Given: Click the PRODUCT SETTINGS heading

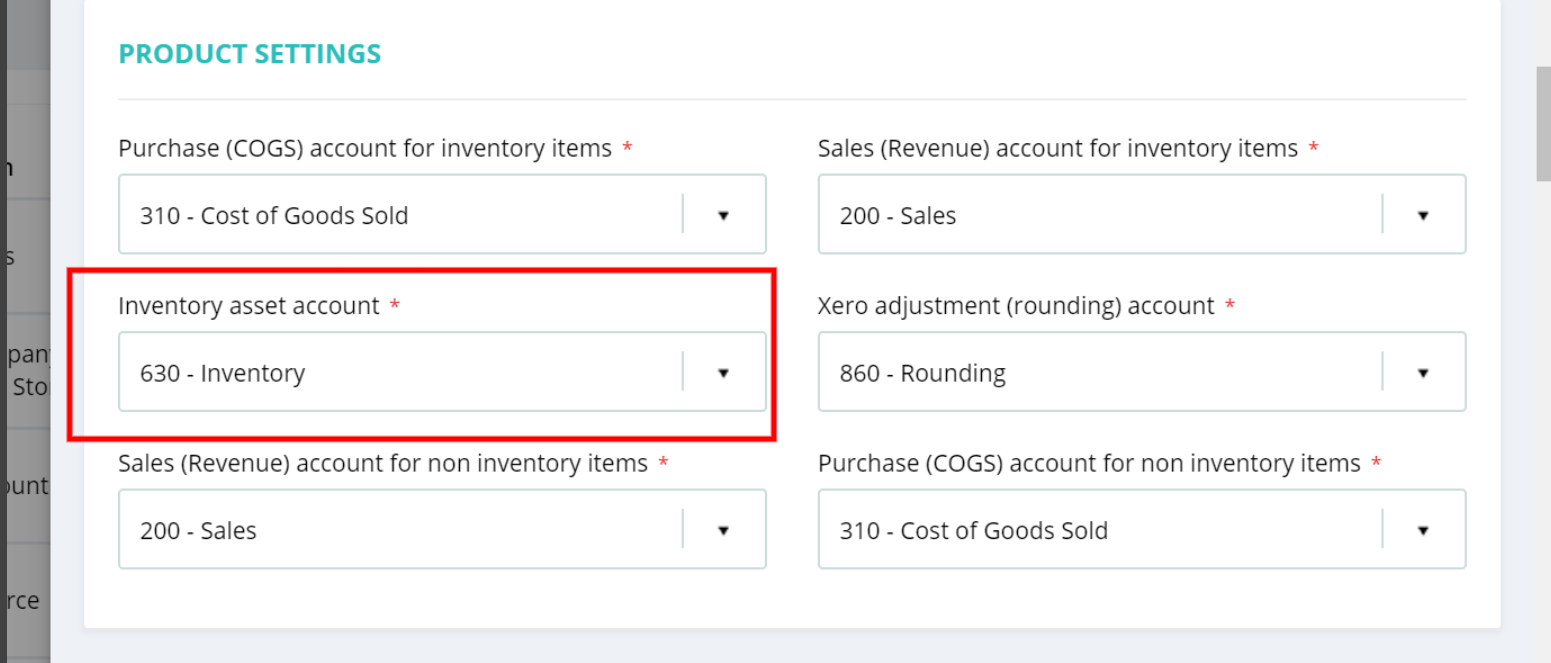Looking at the screenshot, I should pyautogui.click(x=250, y=54).
